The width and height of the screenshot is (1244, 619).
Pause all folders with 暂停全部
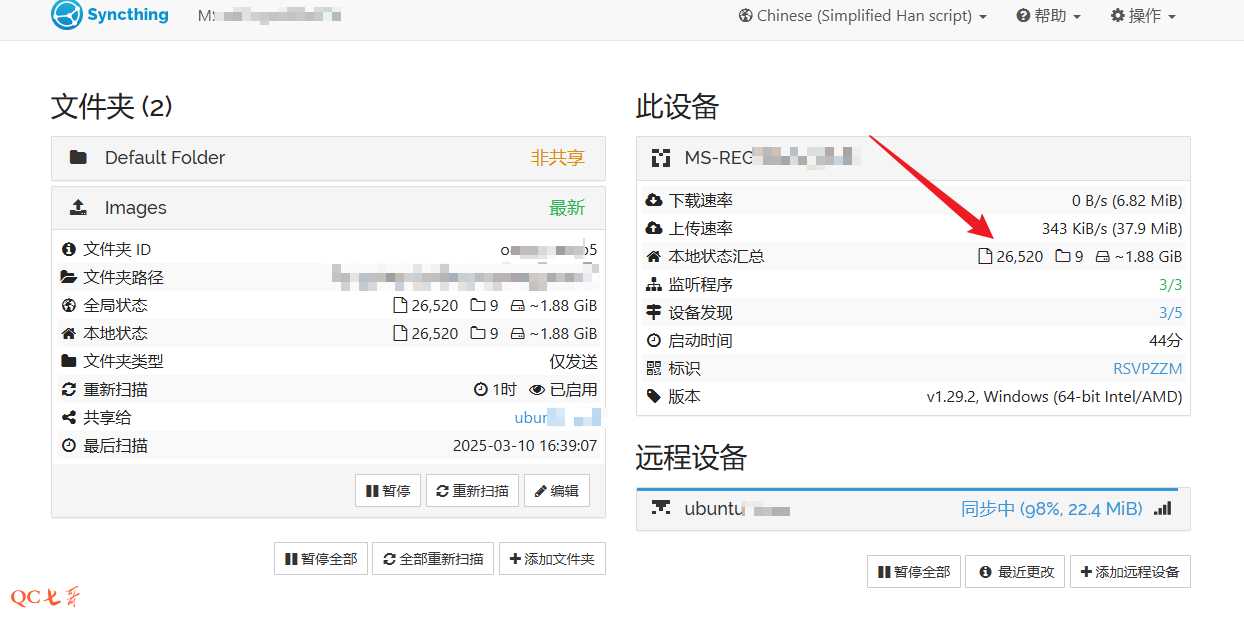321,559
